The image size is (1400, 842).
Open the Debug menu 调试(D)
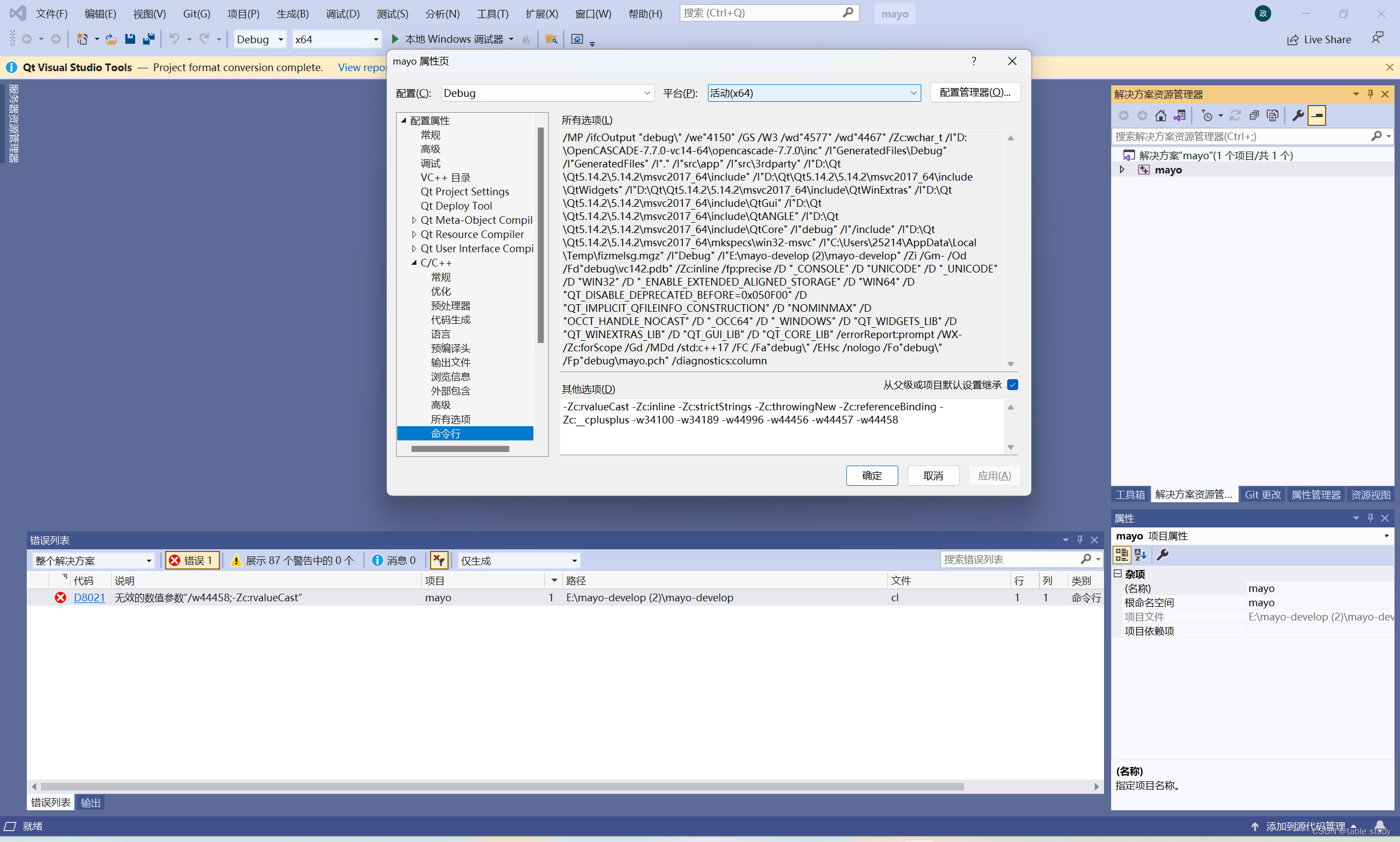(x=342, y=14)
